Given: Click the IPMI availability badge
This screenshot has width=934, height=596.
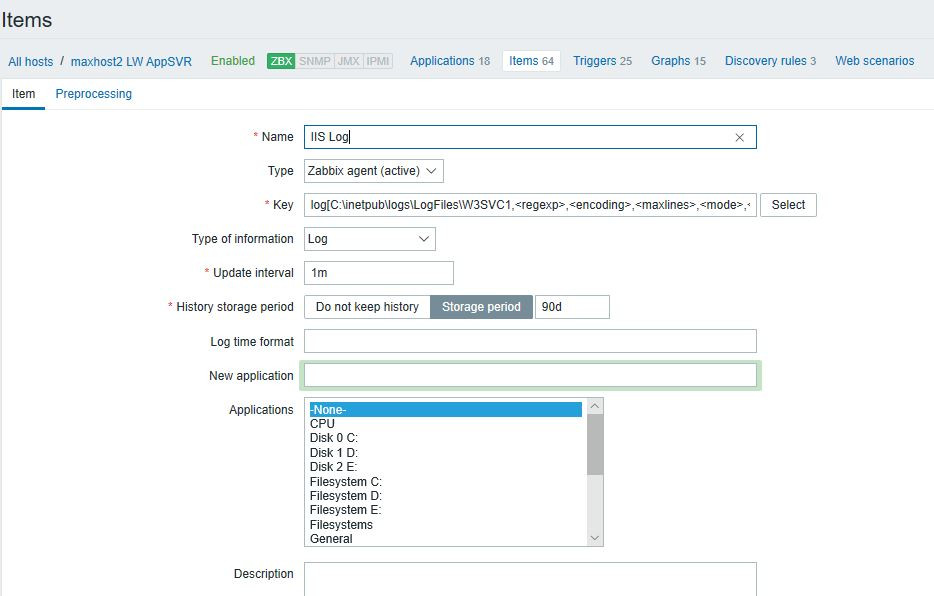Looking at the screenshot, I should pyautogui.click(x=379, y=61).
